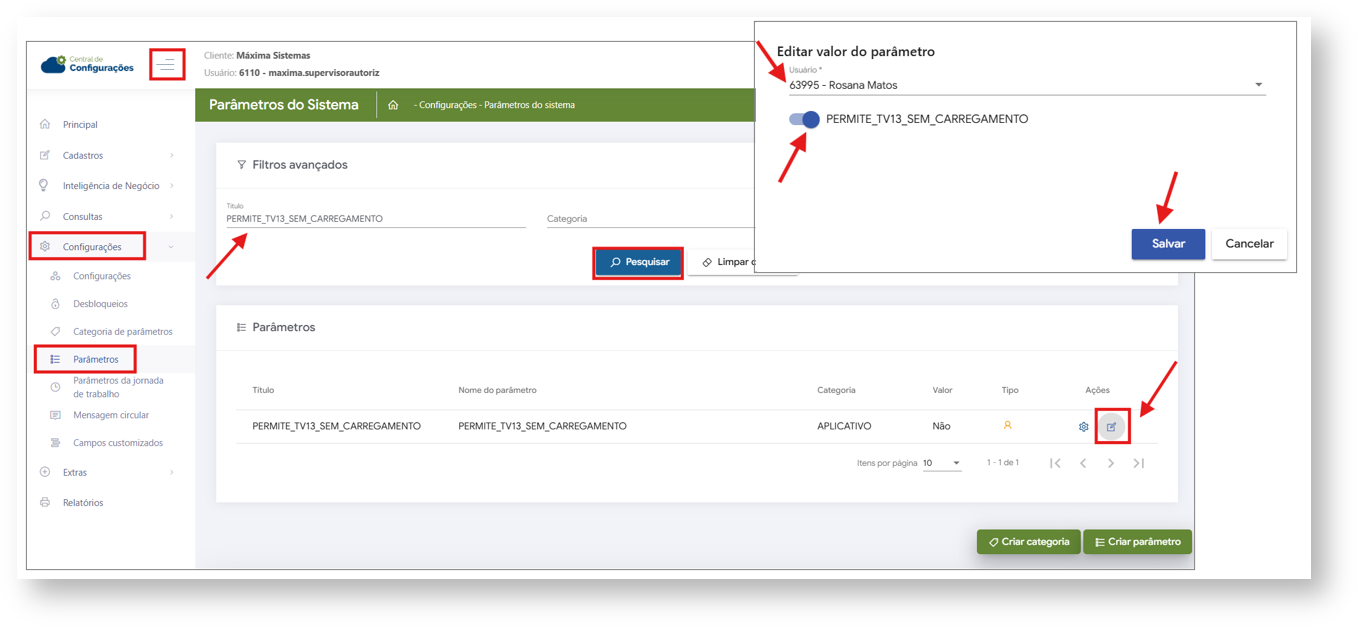This screenshot has height=627, width=1359.
Task: Click the Criar parâmetro button
Action: [x=1138, y=542]
